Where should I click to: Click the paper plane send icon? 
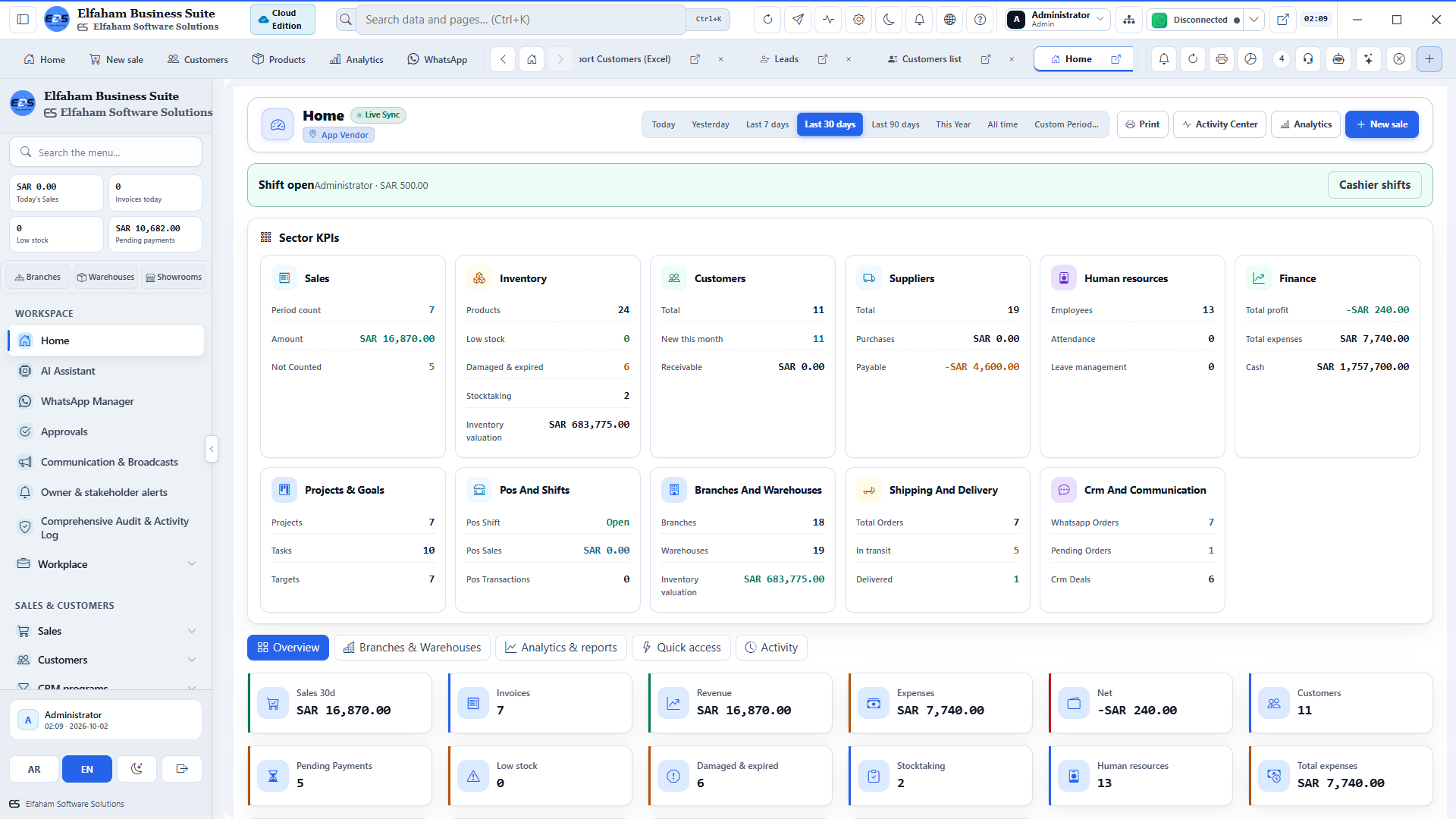point(798,20)
